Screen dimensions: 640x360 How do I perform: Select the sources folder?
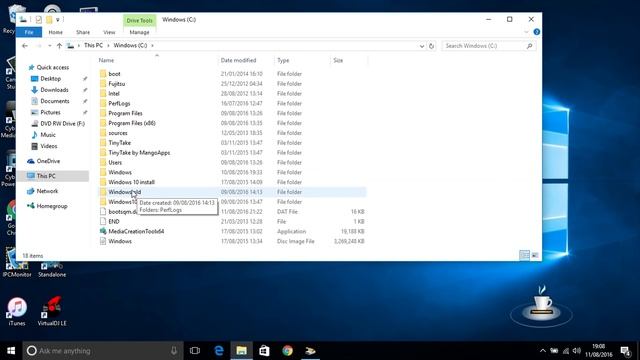coord(118,133)
